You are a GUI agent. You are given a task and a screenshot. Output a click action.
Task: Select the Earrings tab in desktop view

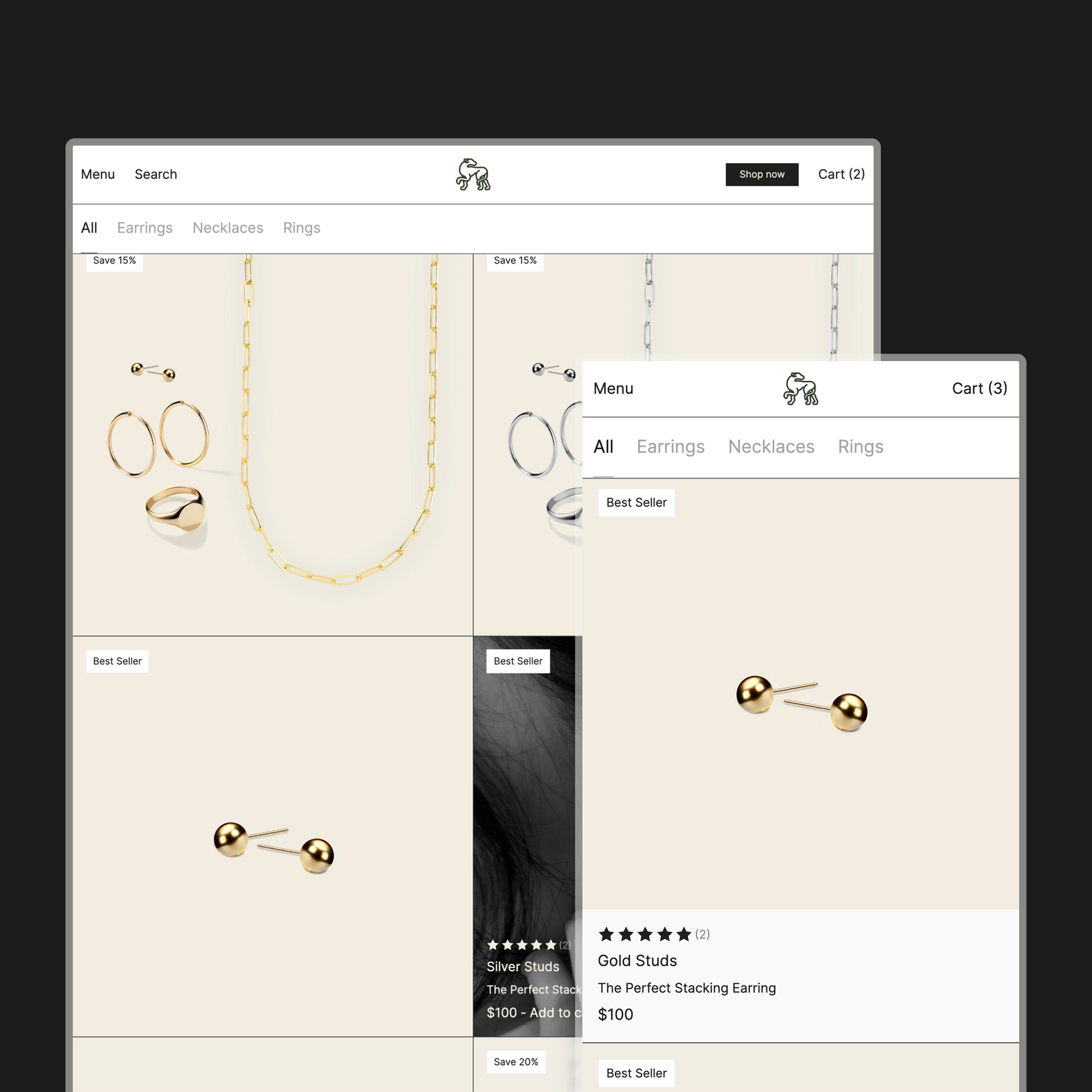coord(145,228)
